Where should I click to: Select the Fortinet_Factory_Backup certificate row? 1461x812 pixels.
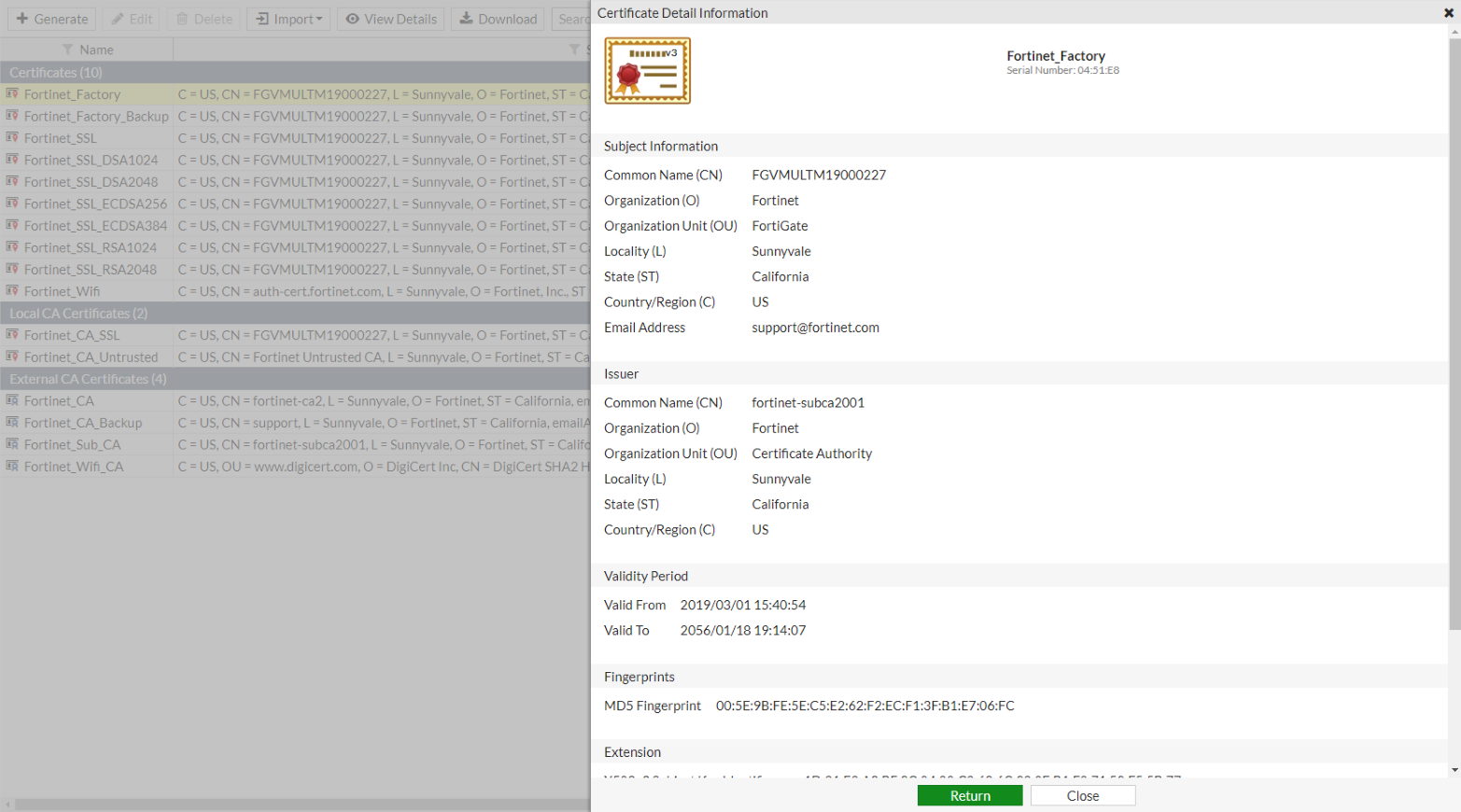click(295, 116)
